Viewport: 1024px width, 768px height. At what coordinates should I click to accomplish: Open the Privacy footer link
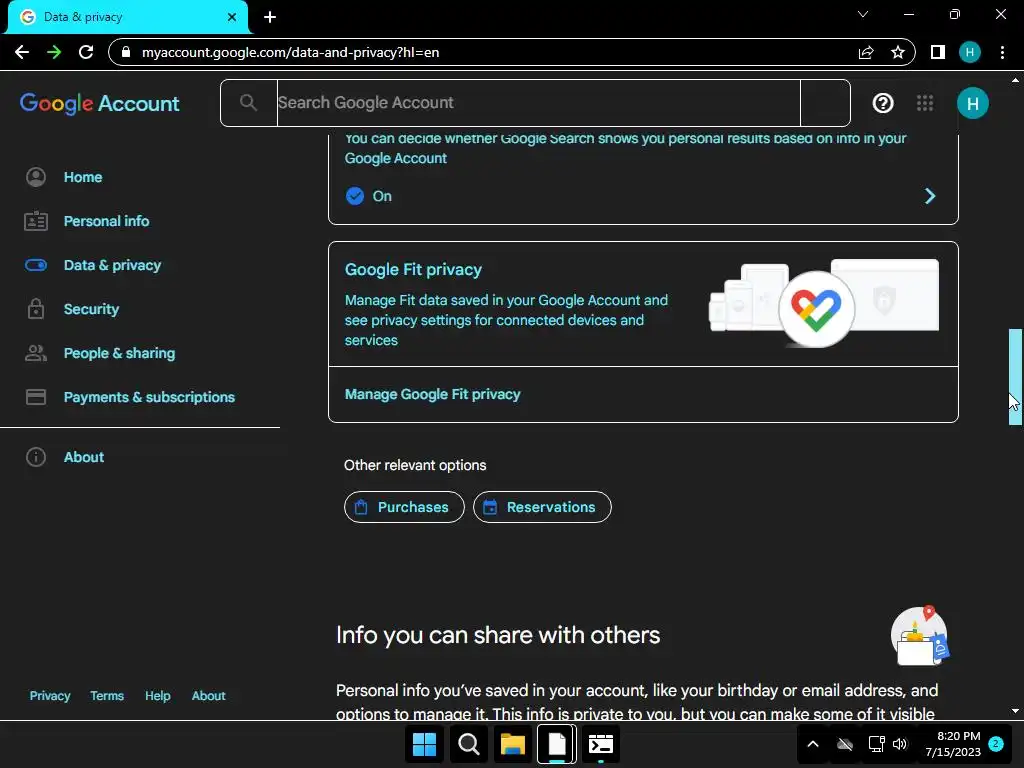coord(50,696)
